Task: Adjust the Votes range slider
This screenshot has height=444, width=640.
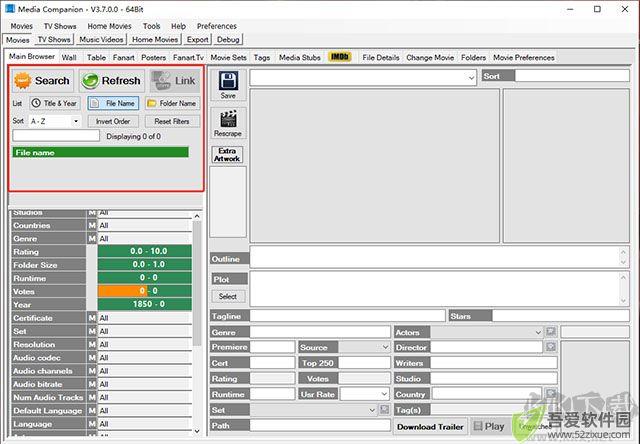Action: coord(145,291)
